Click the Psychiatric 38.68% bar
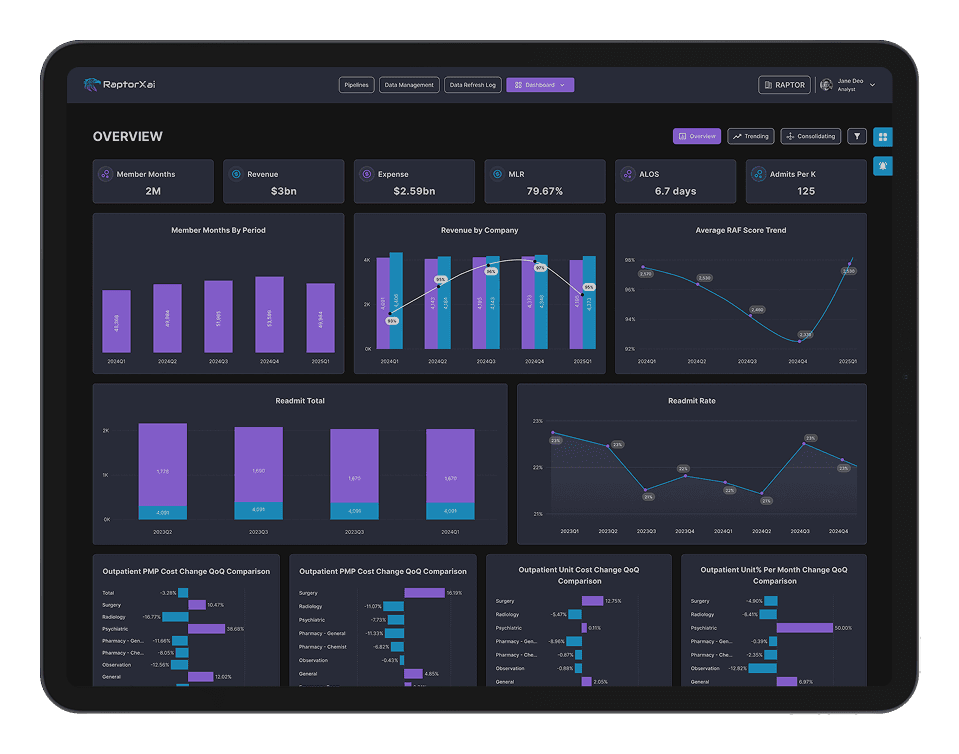 (x=206, y=629)
